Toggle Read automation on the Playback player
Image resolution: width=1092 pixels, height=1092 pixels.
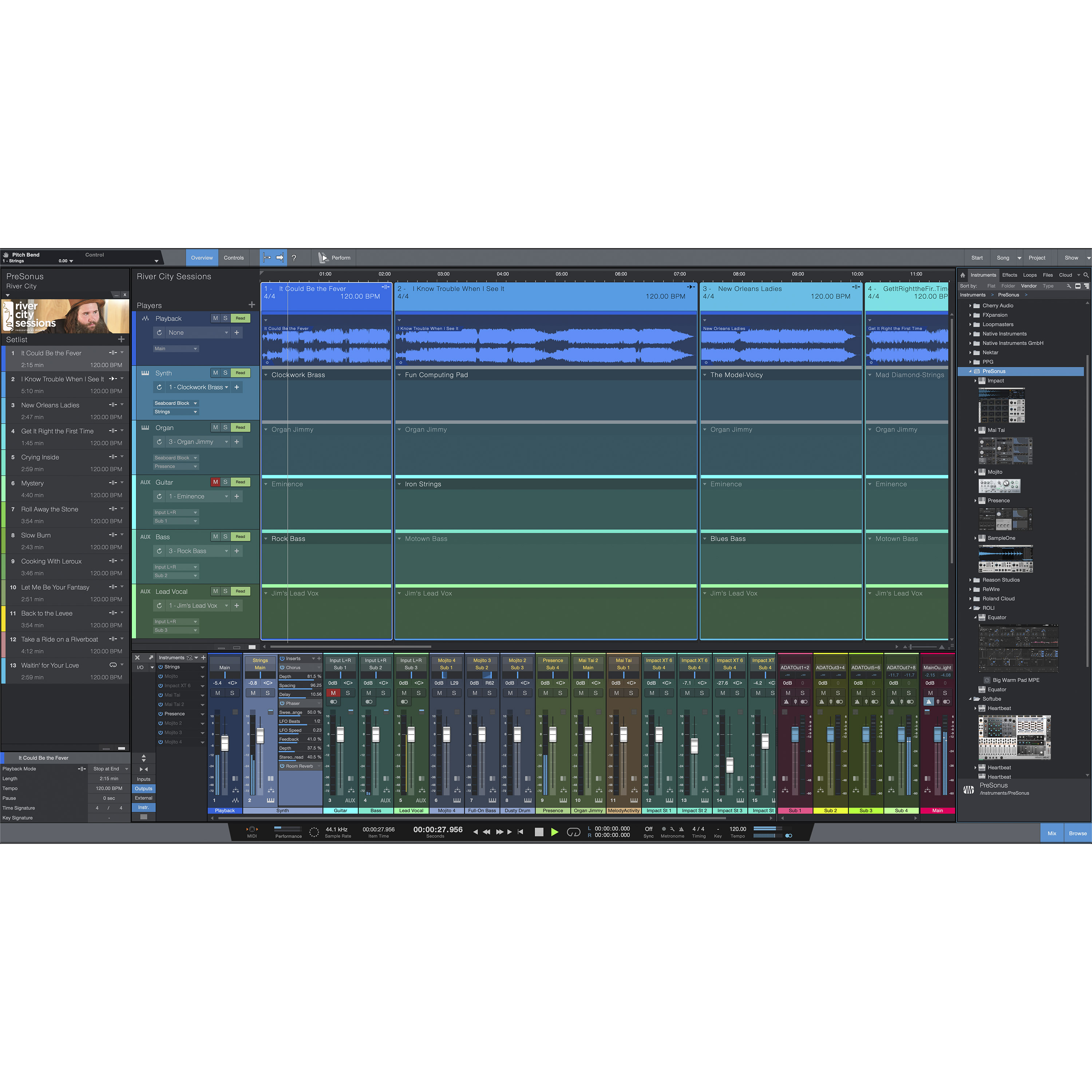coord(240,318)
